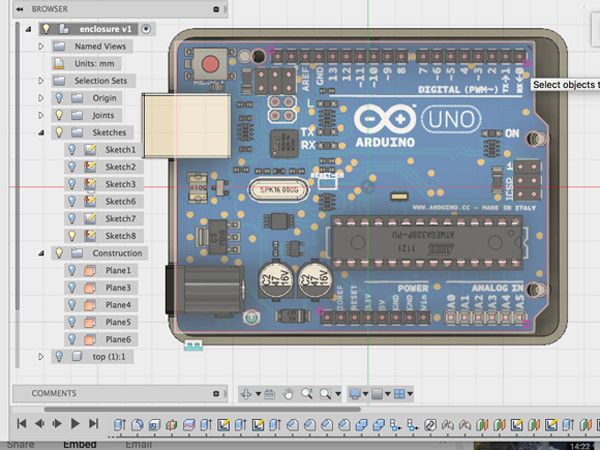Viewport: 600px width, 450px height.
Task: Click the Sketch1 sketch icon
Action: [90, 150]
